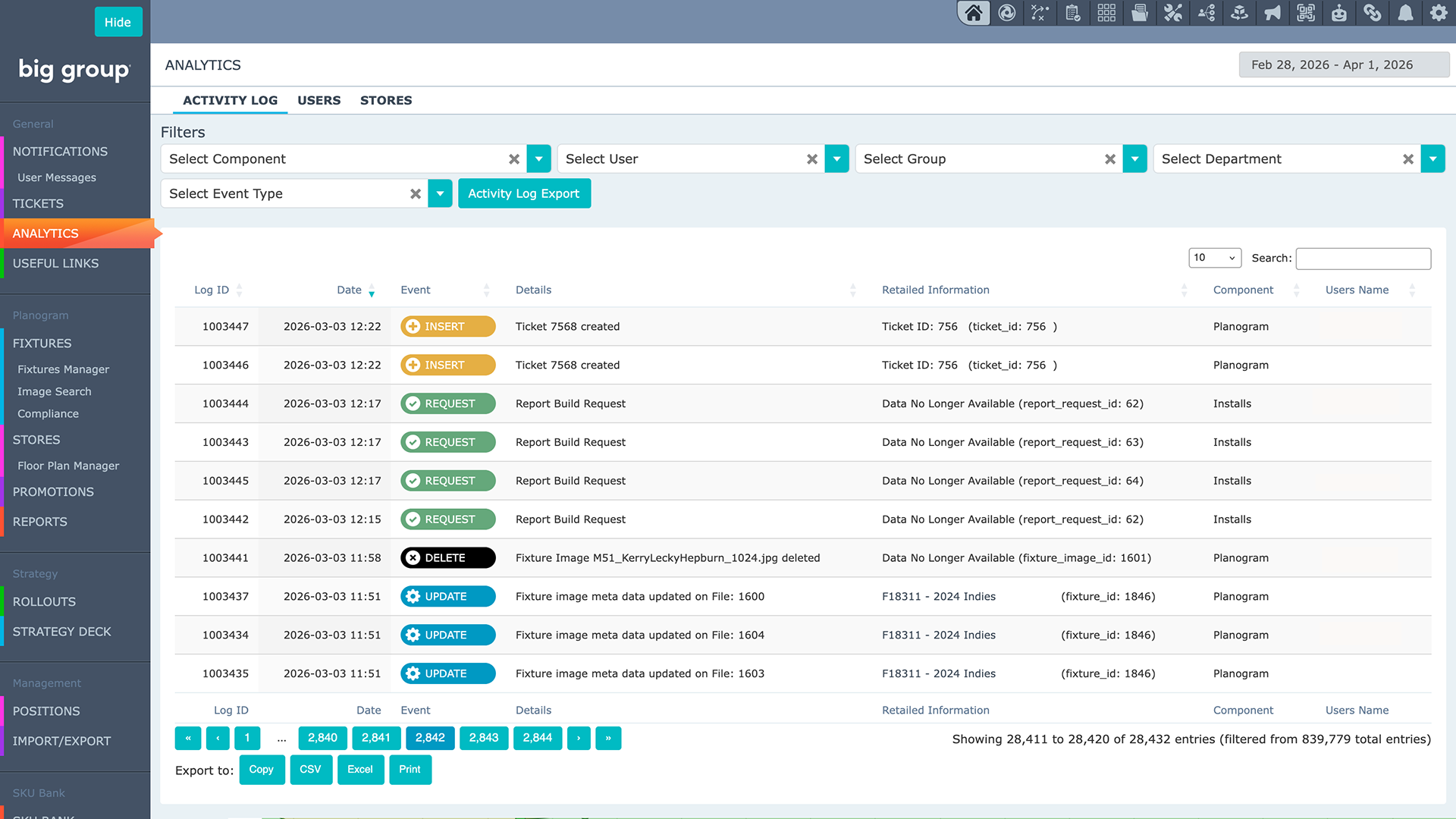Viewport: 1456px width, 819px height.
Task: Open Notifications in the sidebar
Action: tap(60, 152)
